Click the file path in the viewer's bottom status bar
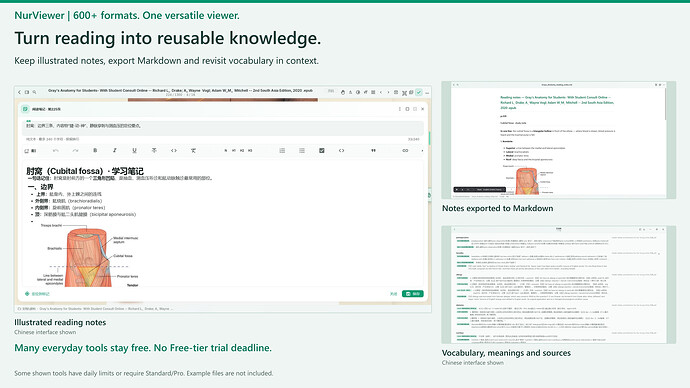The image size is (690, 388). pos(95,308)
